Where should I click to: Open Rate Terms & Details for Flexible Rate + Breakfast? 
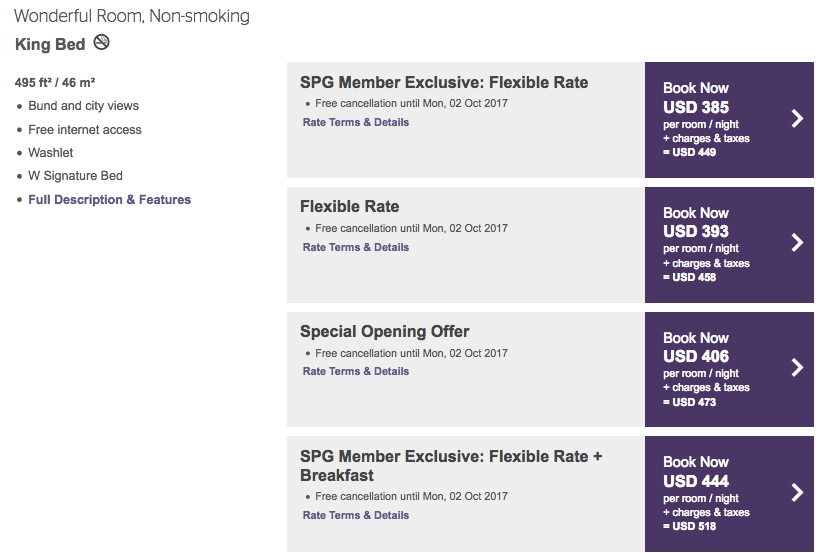(x=356, y=515)
